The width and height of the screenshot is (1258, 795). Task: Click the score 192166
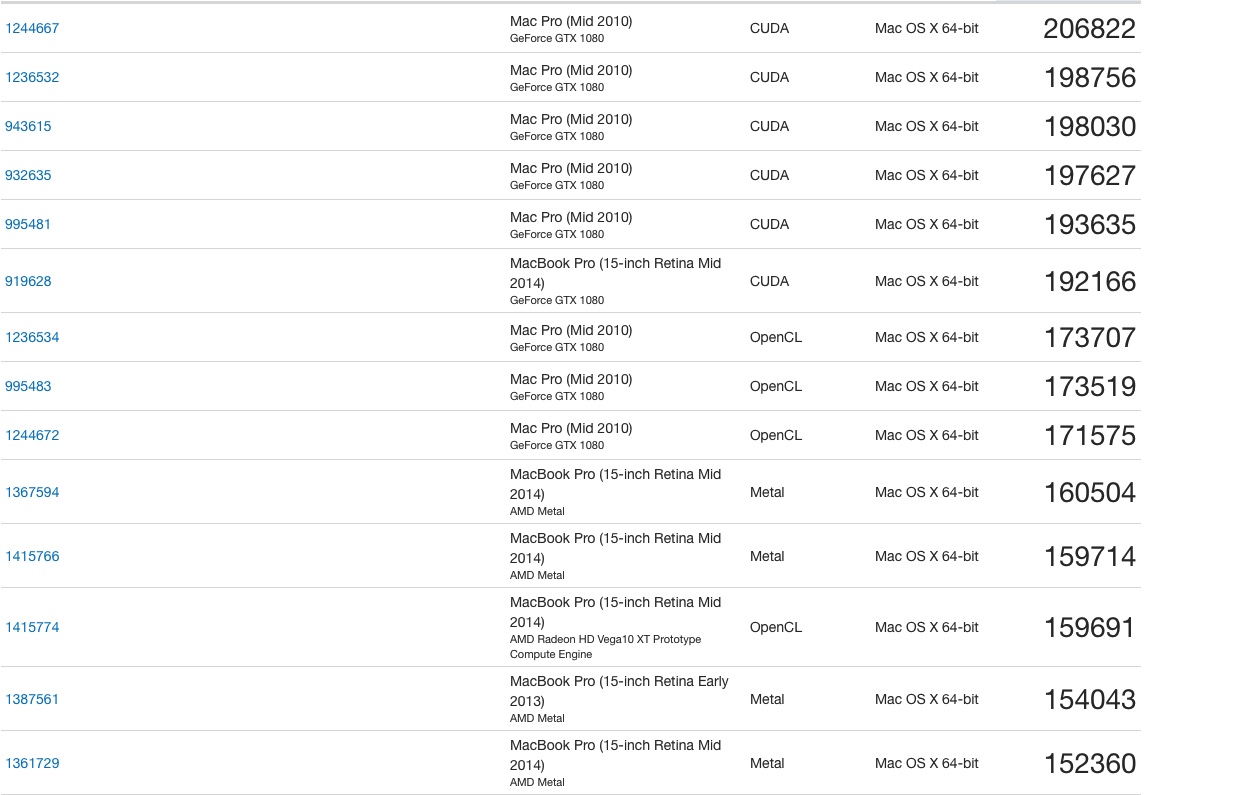coord(1089,282)
